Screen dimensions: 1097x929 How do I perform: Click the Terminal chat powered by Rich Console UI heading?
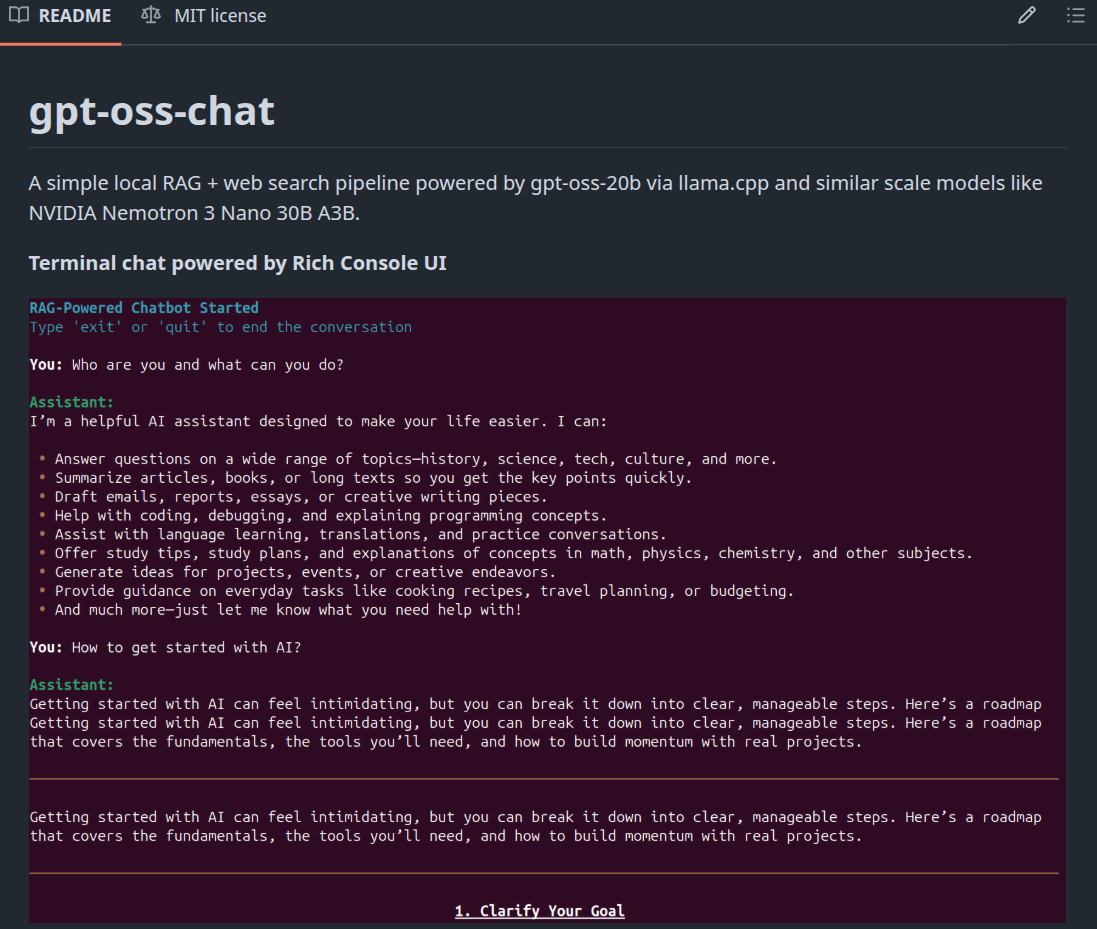click(x=237, y=263)
